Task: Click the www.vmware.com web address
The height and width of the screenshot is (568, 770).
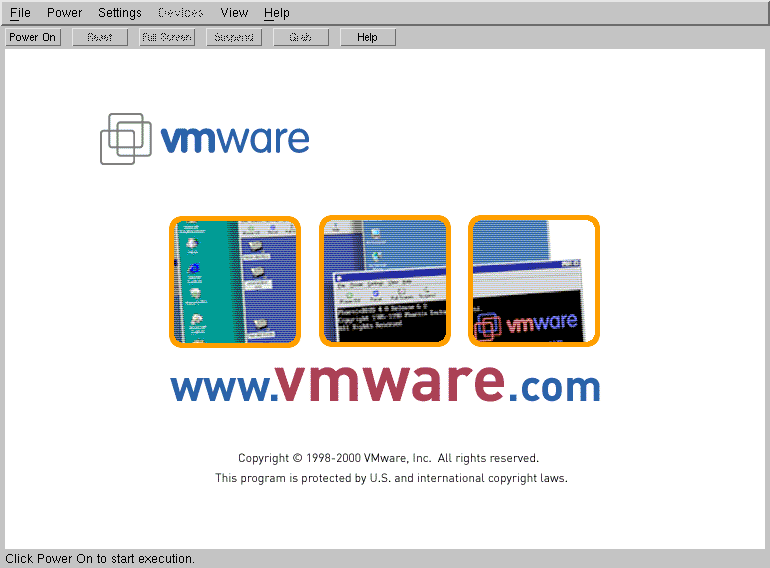Action: click(x=385, y=384)
